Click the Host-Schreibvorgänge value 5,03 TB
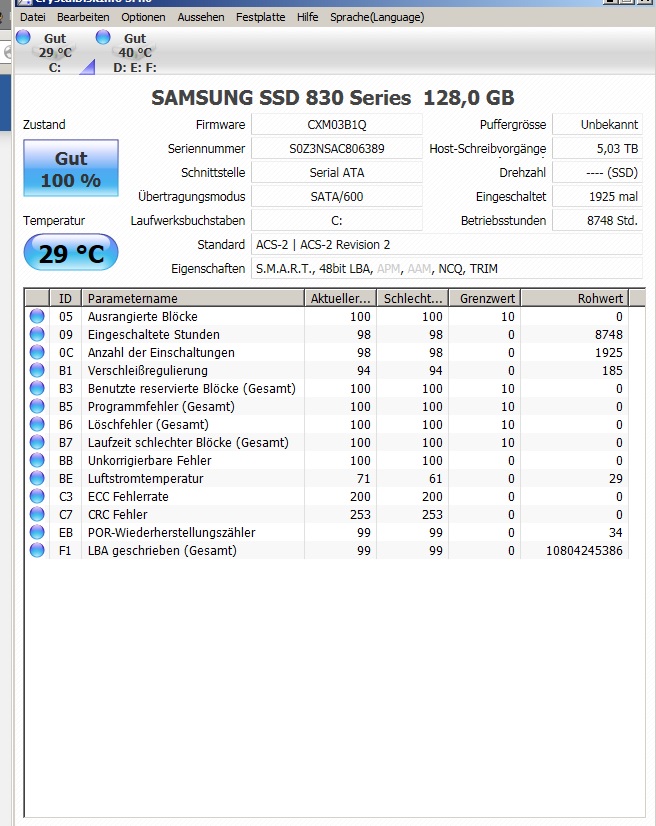 598,149
